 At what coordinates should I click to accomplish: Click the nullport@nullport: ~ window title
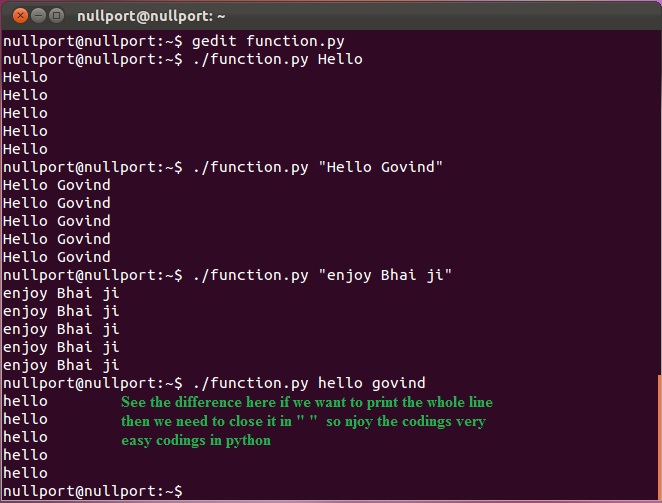pyautogui.click(x=151, y=16)
